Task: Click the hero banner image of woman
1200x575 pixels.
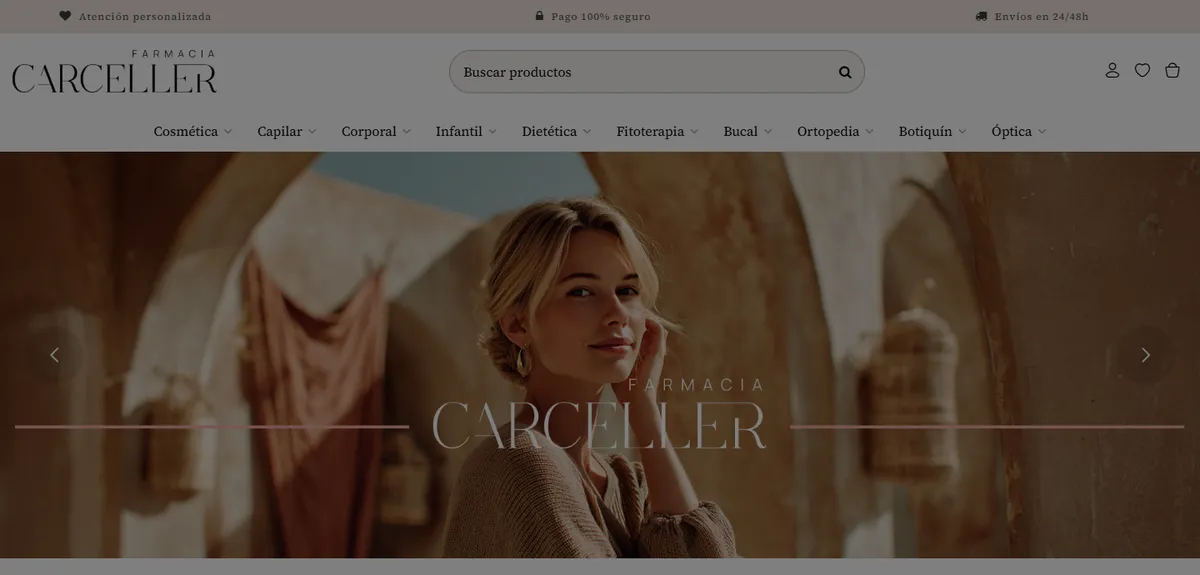Action: coord(600,355)
